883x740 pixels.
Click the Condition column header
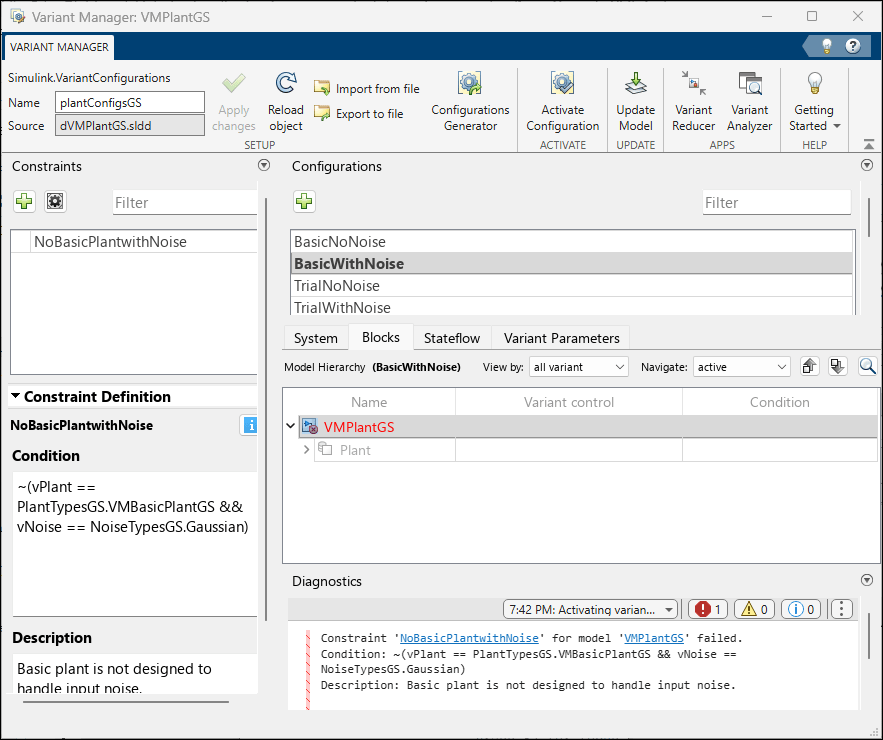point(779,402)
